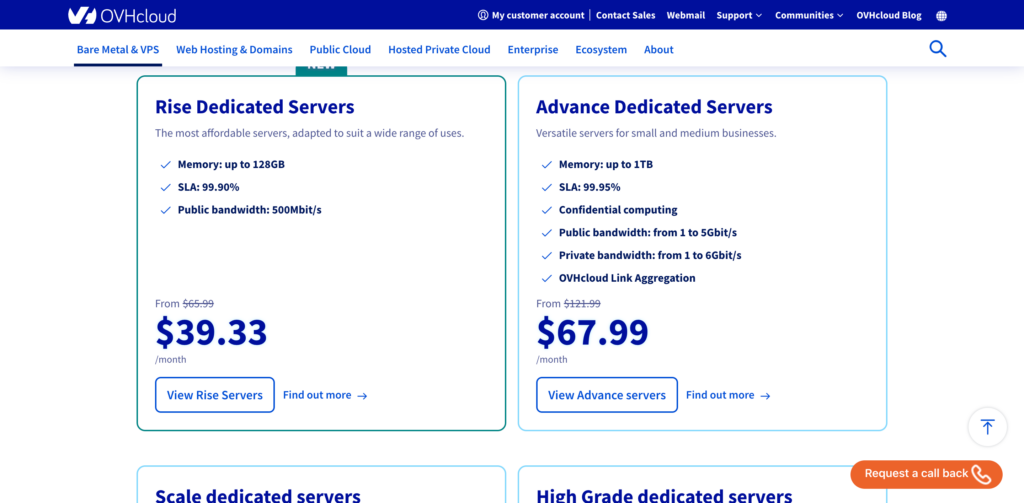Click the crossed-out $65.99 price
Image resolution: width=1024 pixels, height=503 pixels.
coord(198,304)
